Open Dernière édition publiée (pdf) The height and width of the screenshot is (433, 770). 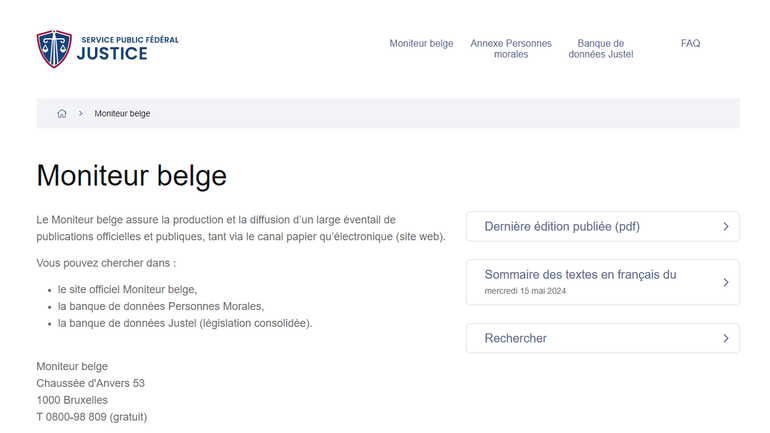tap(562, 227)
